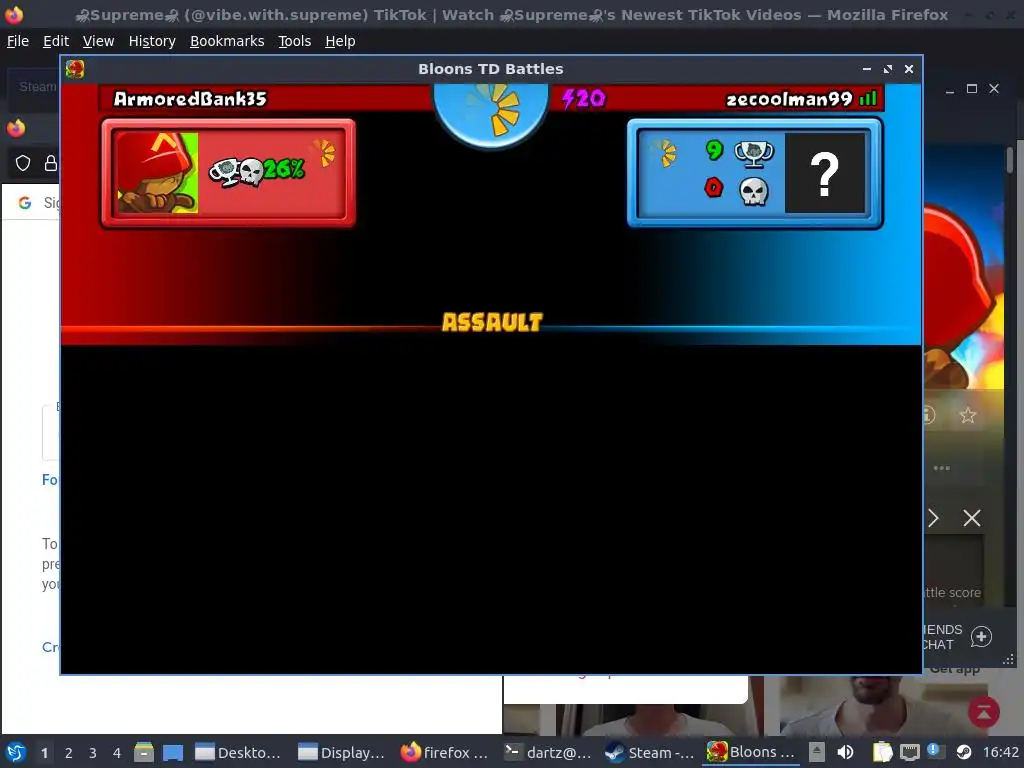The width and height of the screenshot is (1024, 768).
Task: Click the taskbar clock 16:42
Action: point(1000,752)
